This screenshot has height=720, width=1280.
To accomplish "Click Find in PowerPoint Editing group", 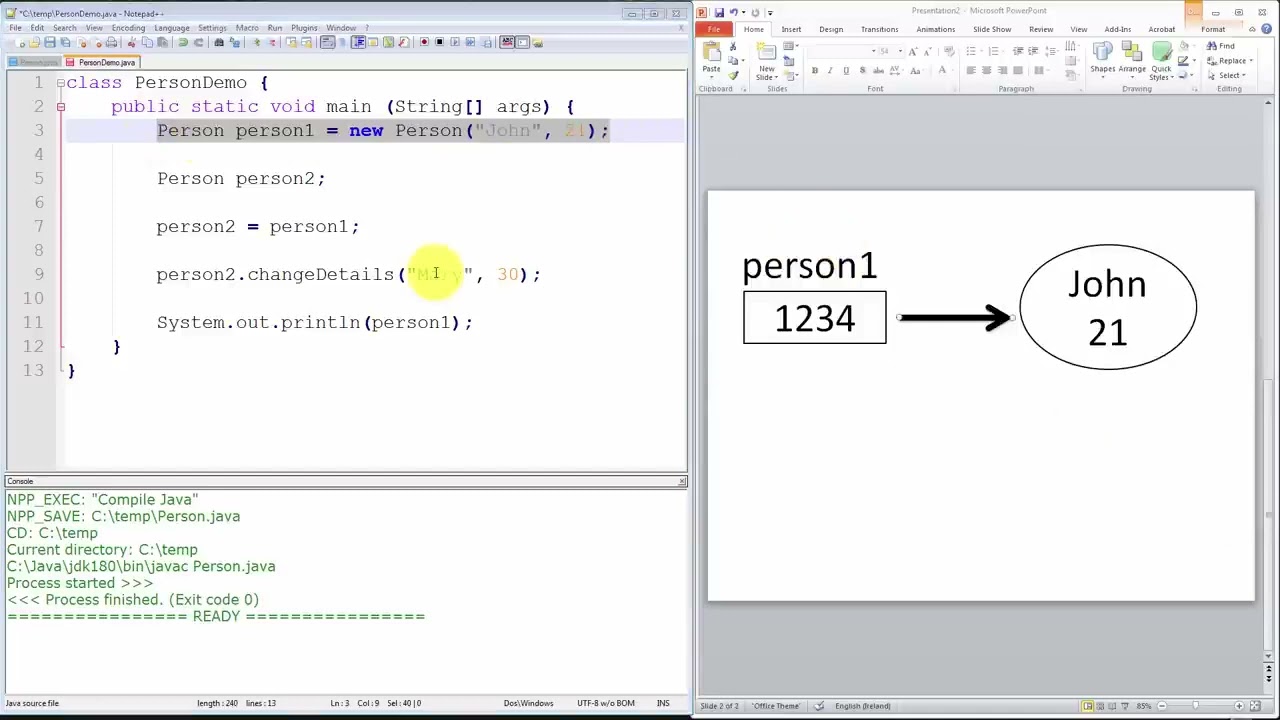I will pyautogui.click(x=1220, y=46).
